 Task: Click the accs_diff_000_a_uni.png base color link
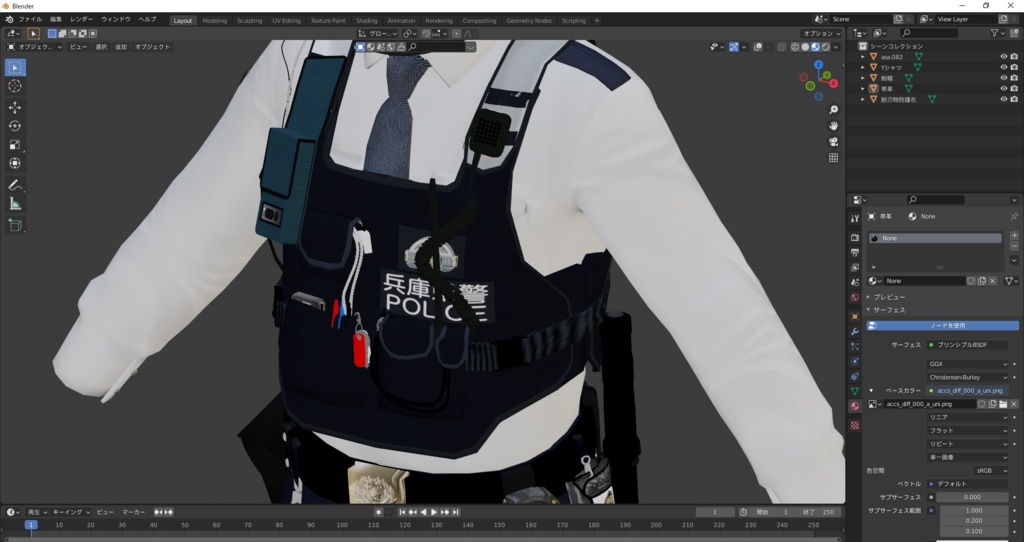[967, 391]
